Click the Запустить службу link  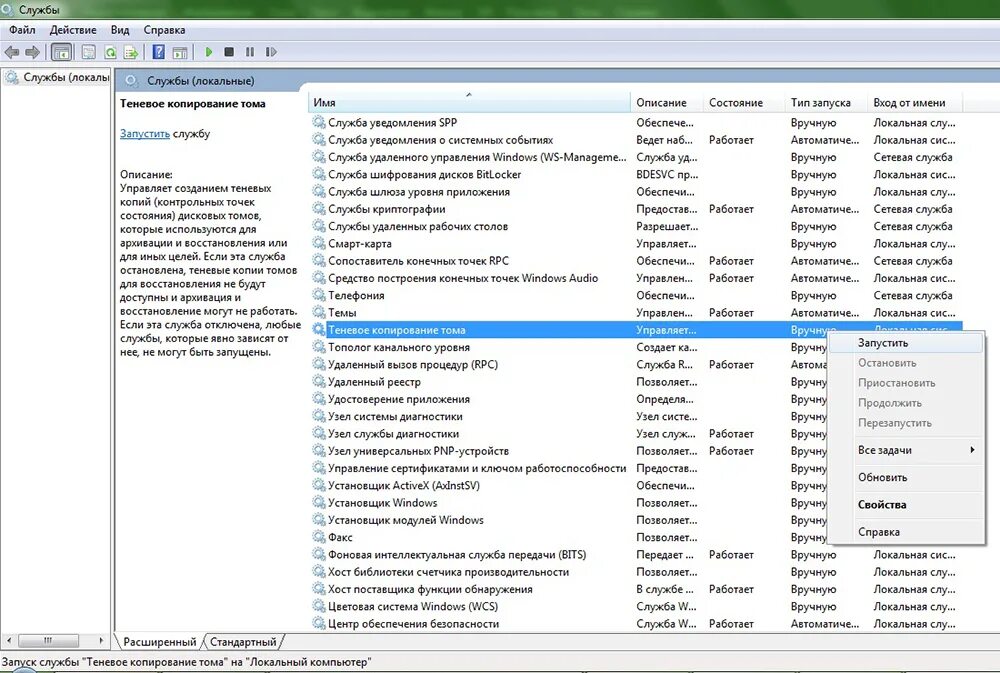click(x=145, y=134)
